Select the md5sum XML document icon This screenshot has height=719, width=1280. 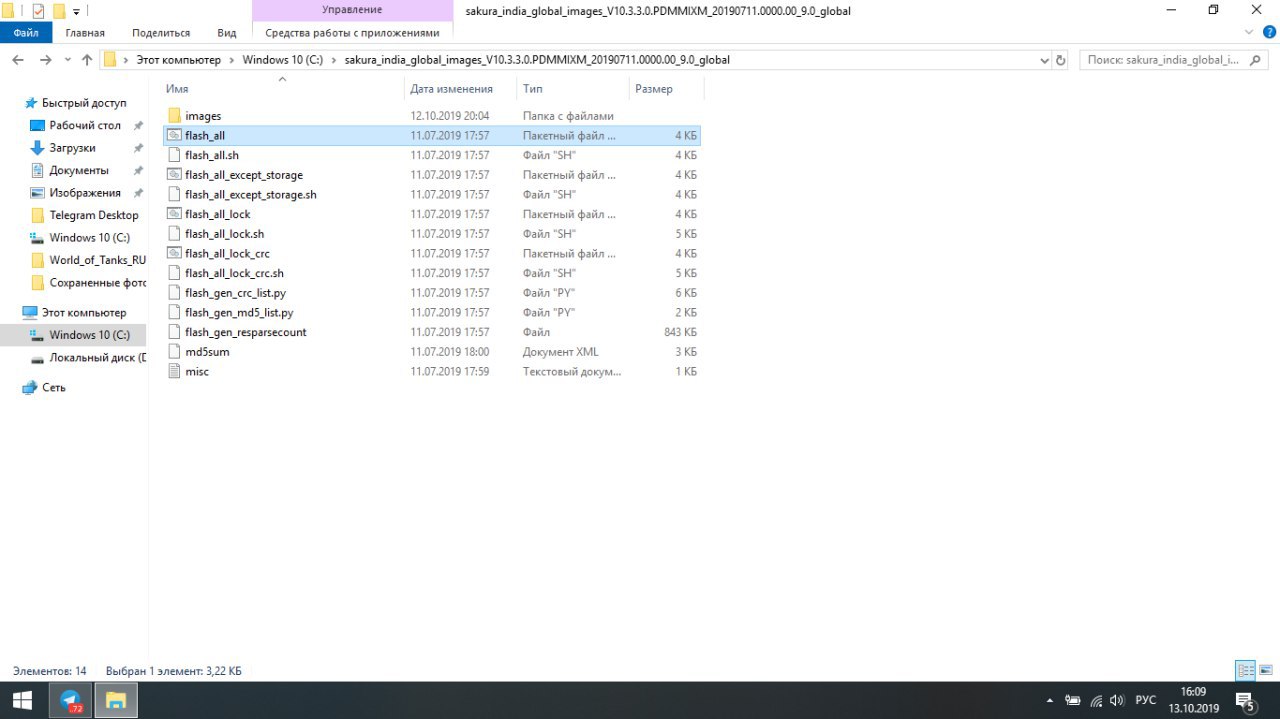(174, 351)
